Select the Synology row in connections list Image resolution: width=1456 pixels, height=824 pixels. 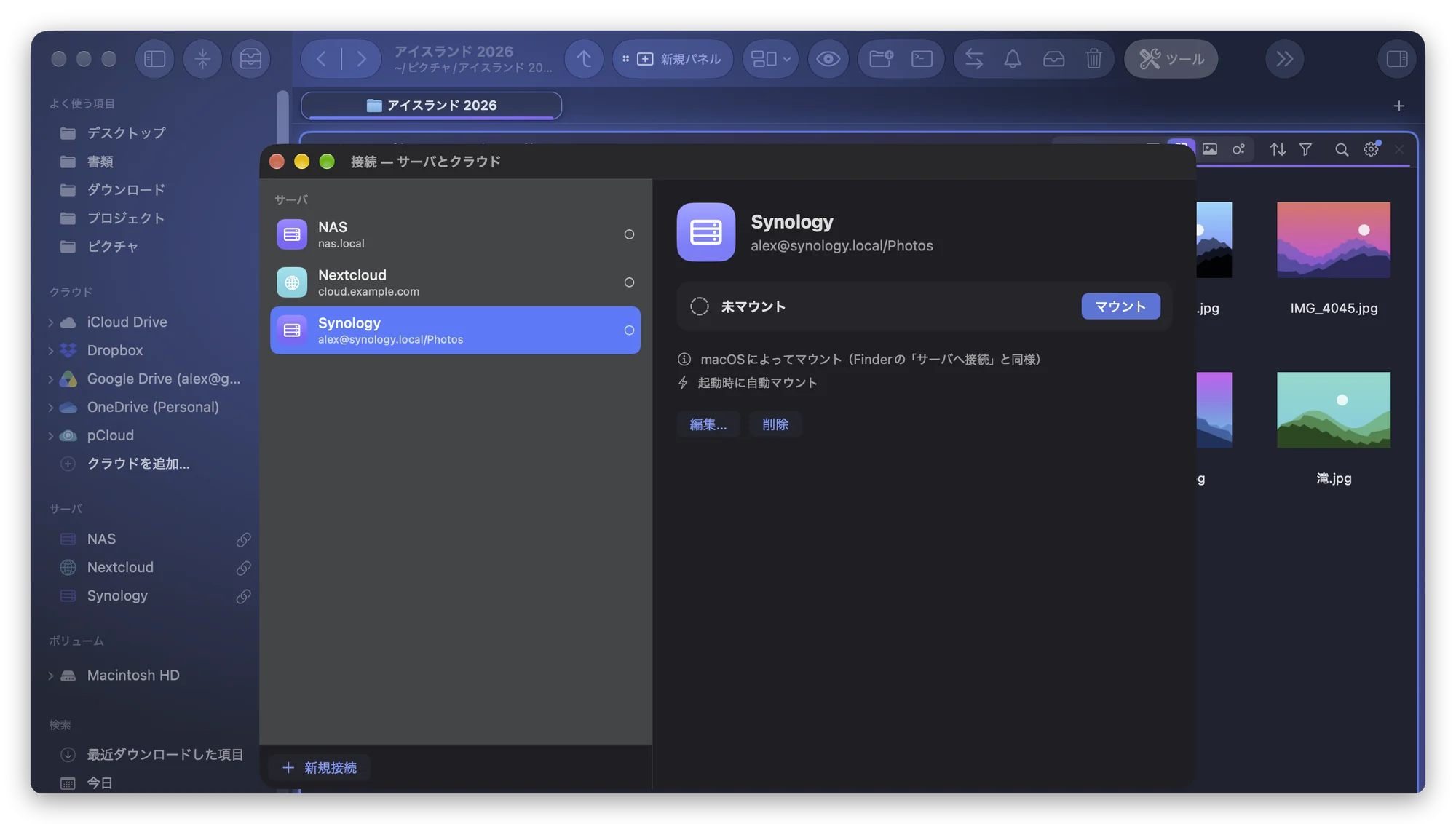coord(455,330)
